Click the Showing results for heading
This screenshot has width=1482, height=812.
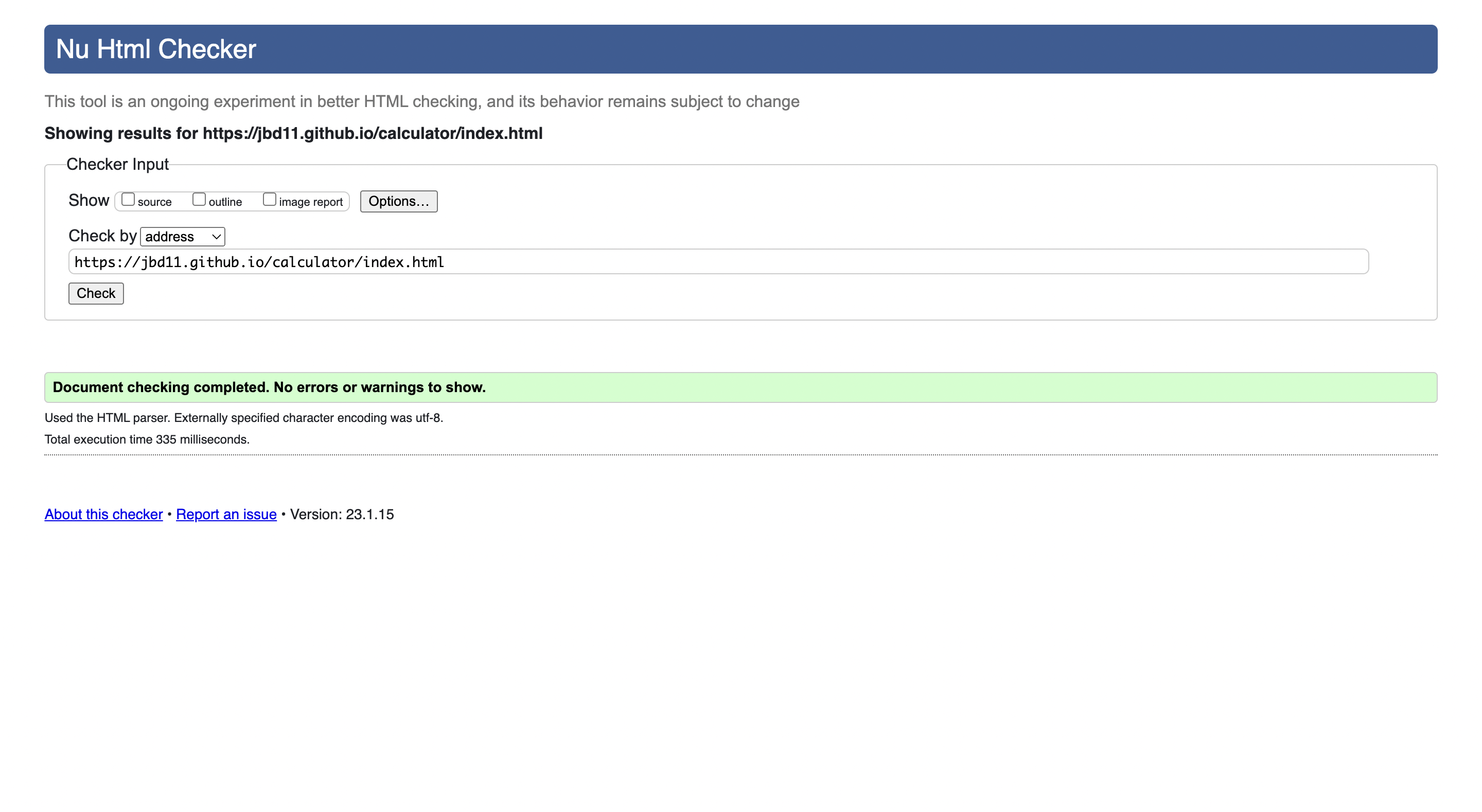tap(293, 133)
